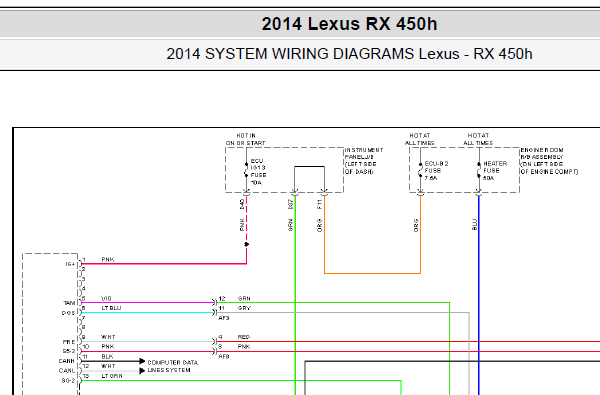
Task: Click vertical 'PNK' label on dashed wire
Action: [242, 225]
